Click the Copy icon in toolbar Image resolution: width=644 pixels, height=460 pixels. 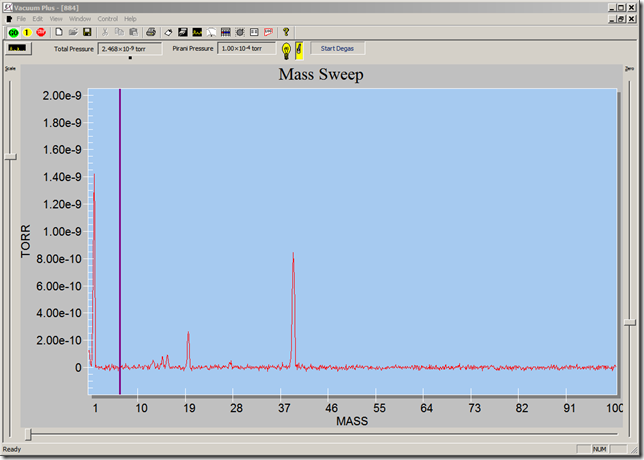point(119,32)
